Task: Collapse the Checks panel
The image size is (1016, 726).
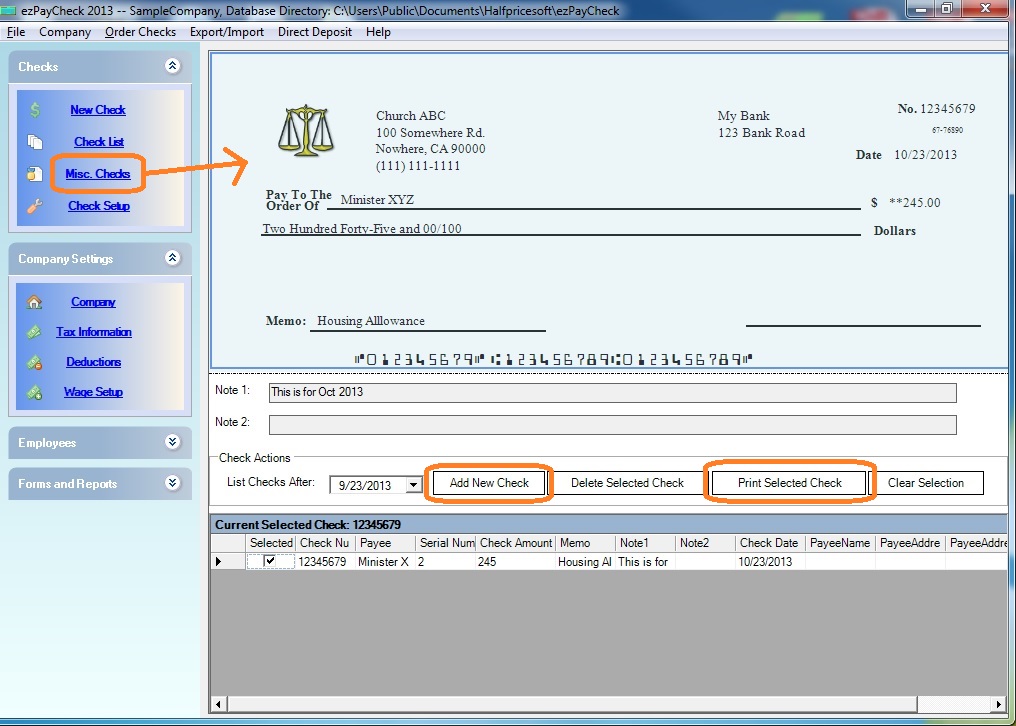Action: pos(173,66)
